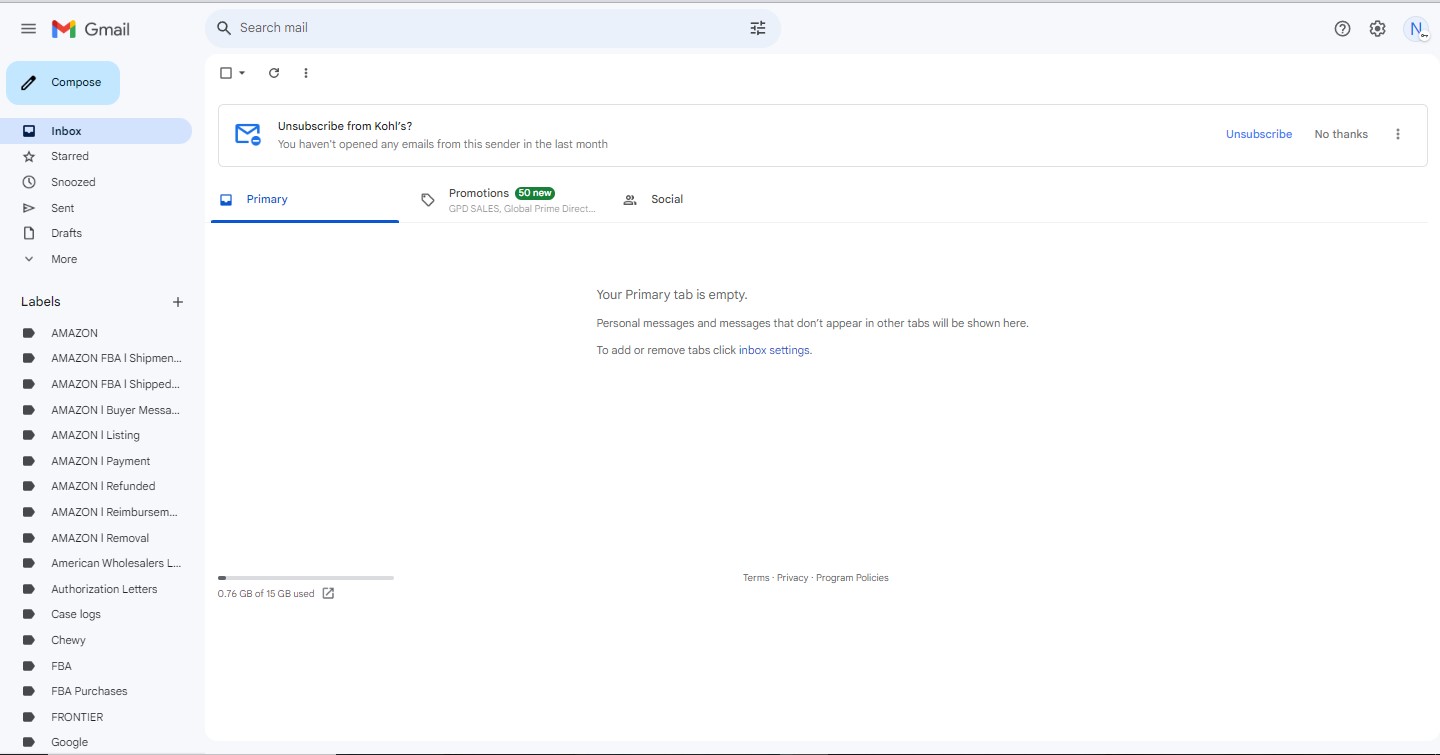This screenshot has height=755, width=1440.
Task: Open the Privacy link
Action: (793, 578)
